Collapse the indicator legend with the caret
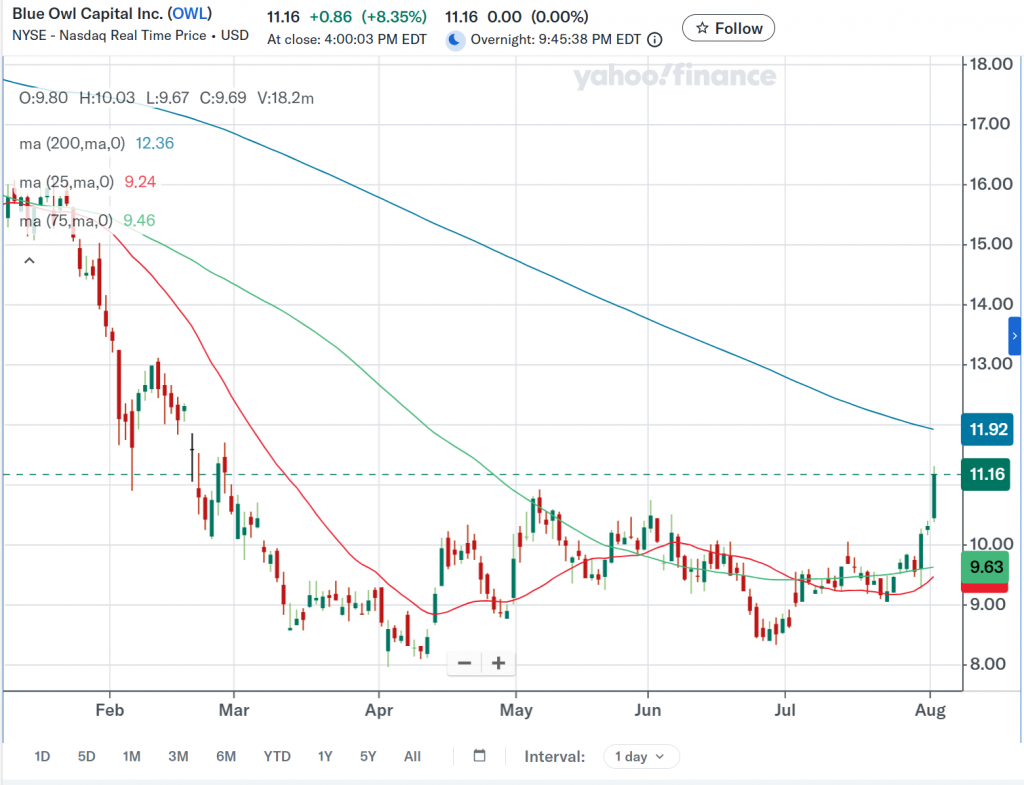Viewport: 1024px width, 785px height. tap(29, 261)
